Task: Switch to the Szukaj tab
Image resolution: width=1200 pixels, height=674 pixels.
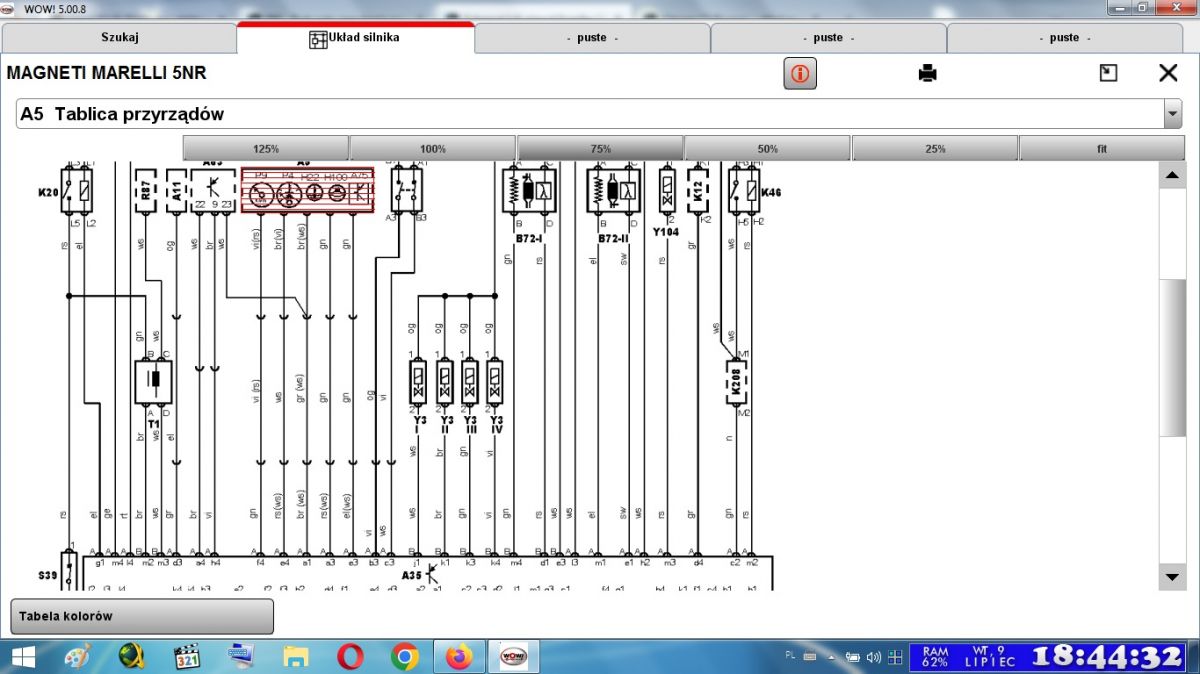Action: 119,38
